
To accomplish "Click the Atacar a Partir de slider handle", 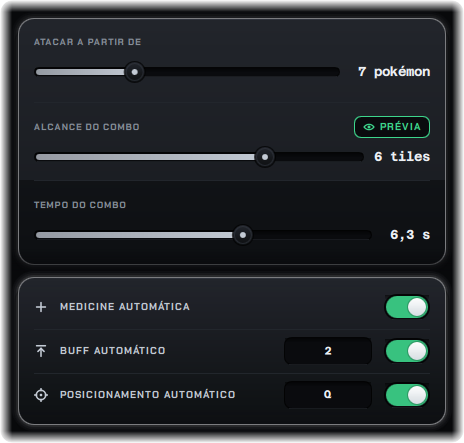I will pos(134,72).
